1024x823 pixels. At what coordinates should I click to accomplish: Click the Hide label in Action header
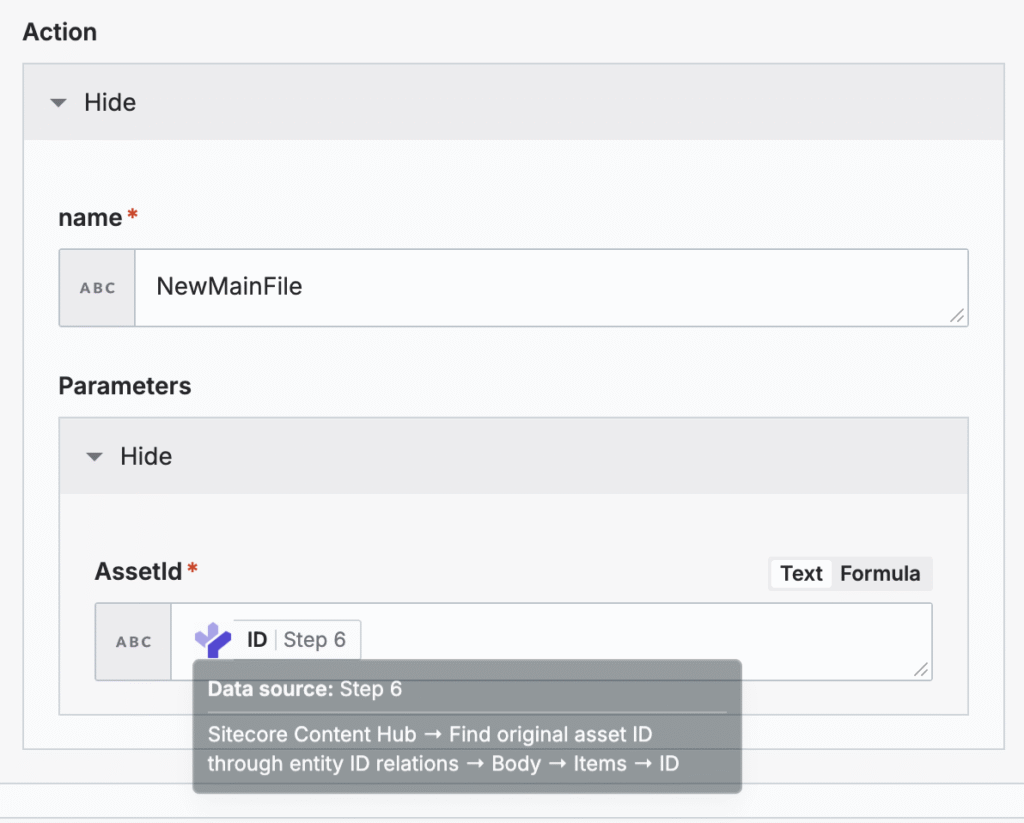[110, 103]
